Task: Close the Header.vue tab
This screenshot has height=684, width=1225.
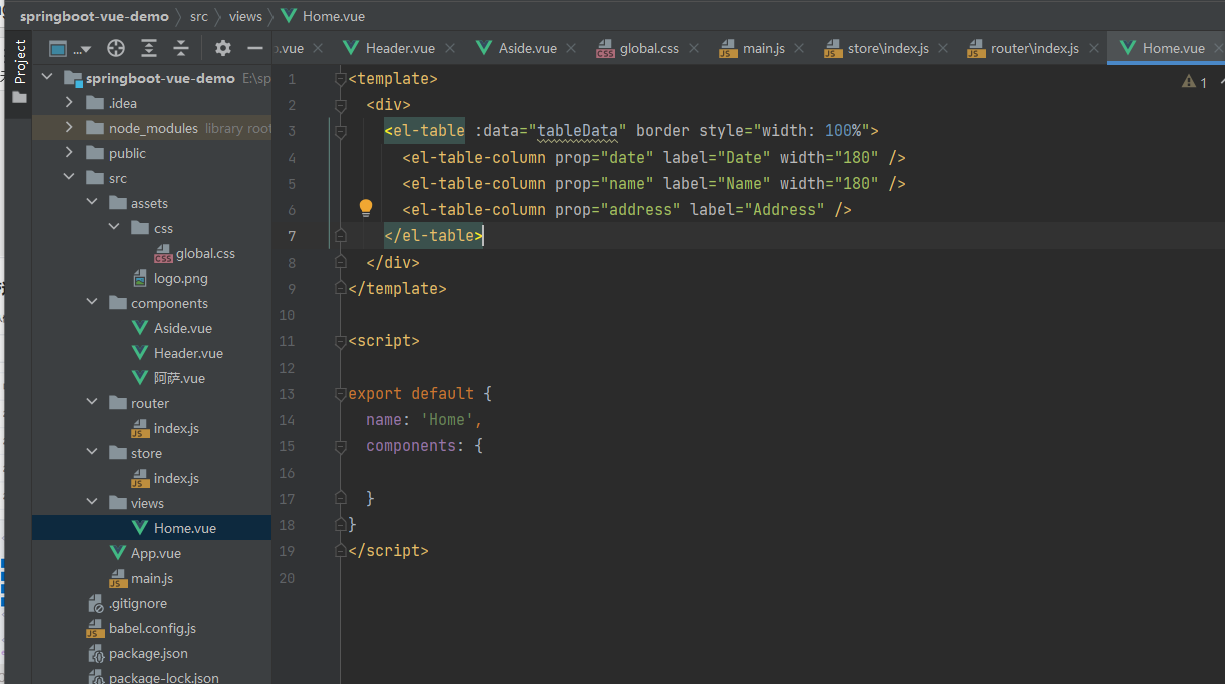Action: coord(450,48)
